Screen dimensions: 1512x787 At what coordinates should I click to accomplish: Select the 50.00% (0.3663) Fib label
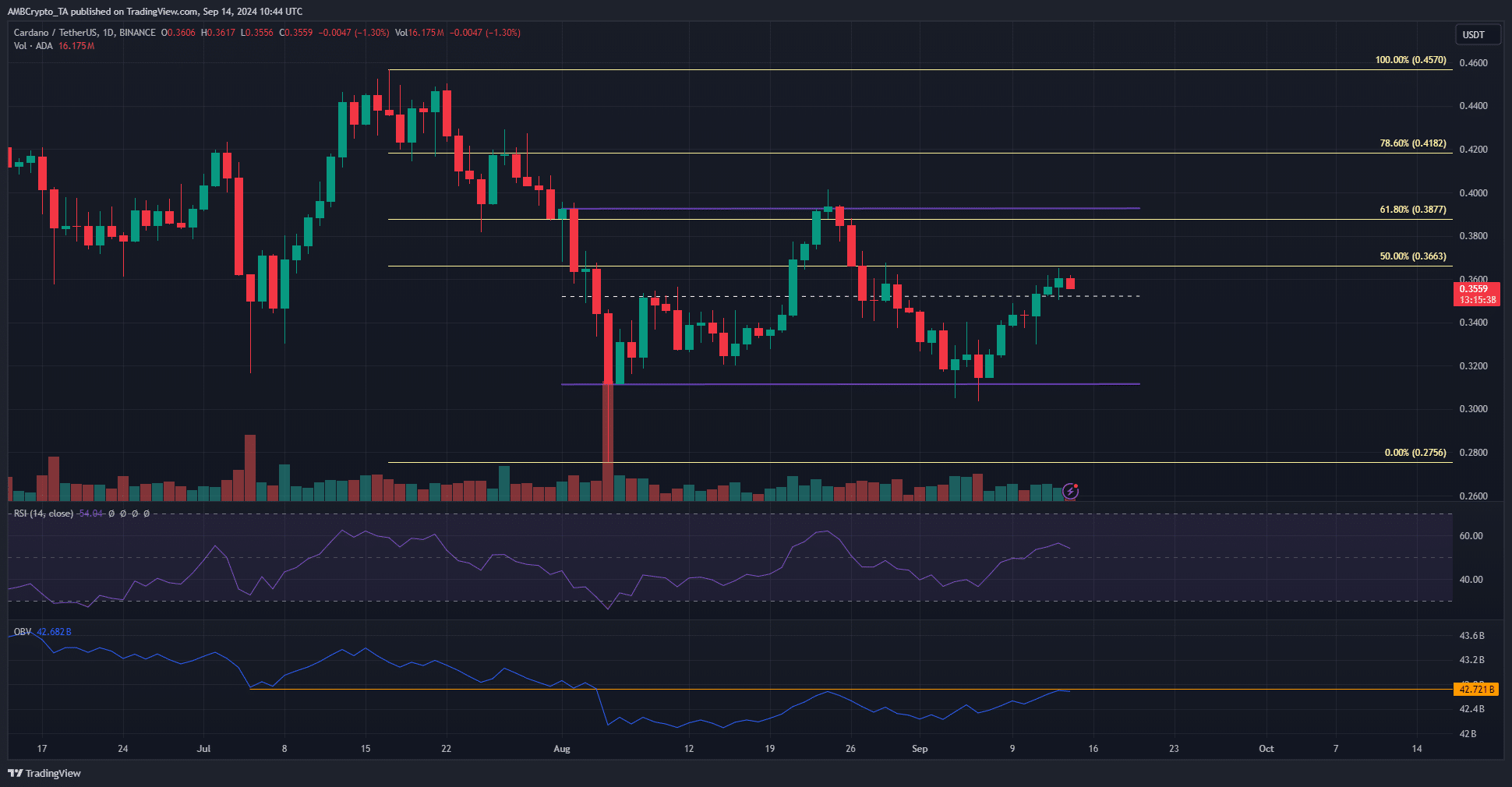(x=1413, y=256)
